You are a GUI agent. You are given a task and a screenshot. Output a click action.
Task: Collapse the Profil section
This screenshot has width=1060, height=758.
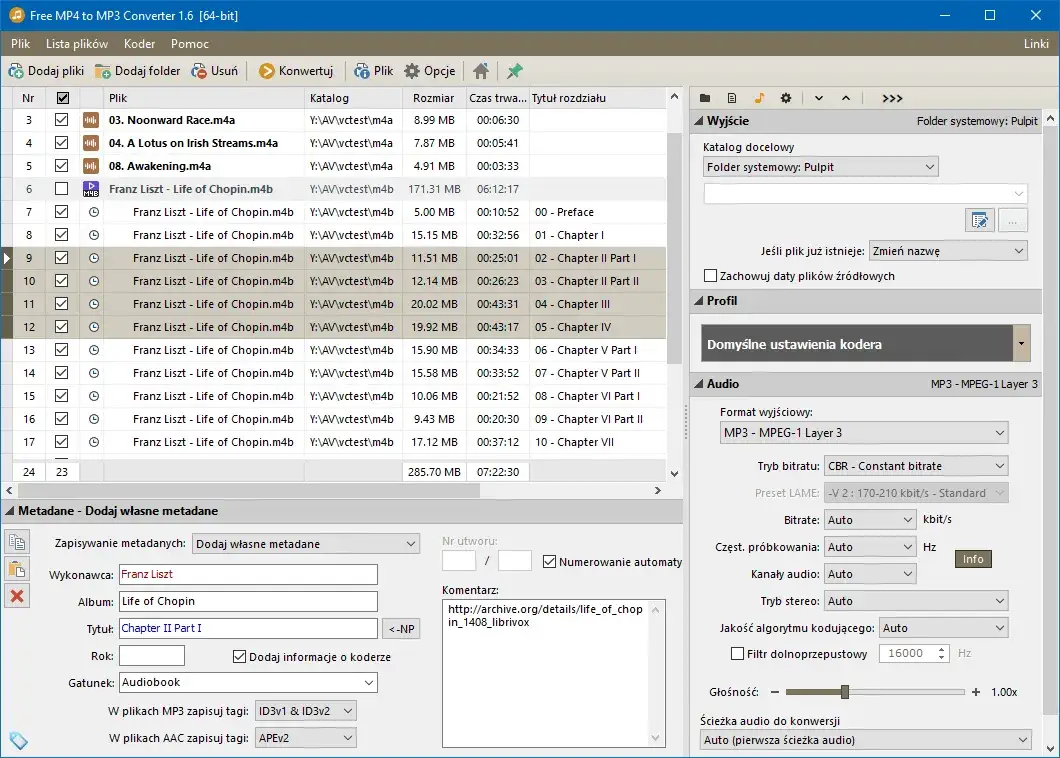(x=699, y=301)
